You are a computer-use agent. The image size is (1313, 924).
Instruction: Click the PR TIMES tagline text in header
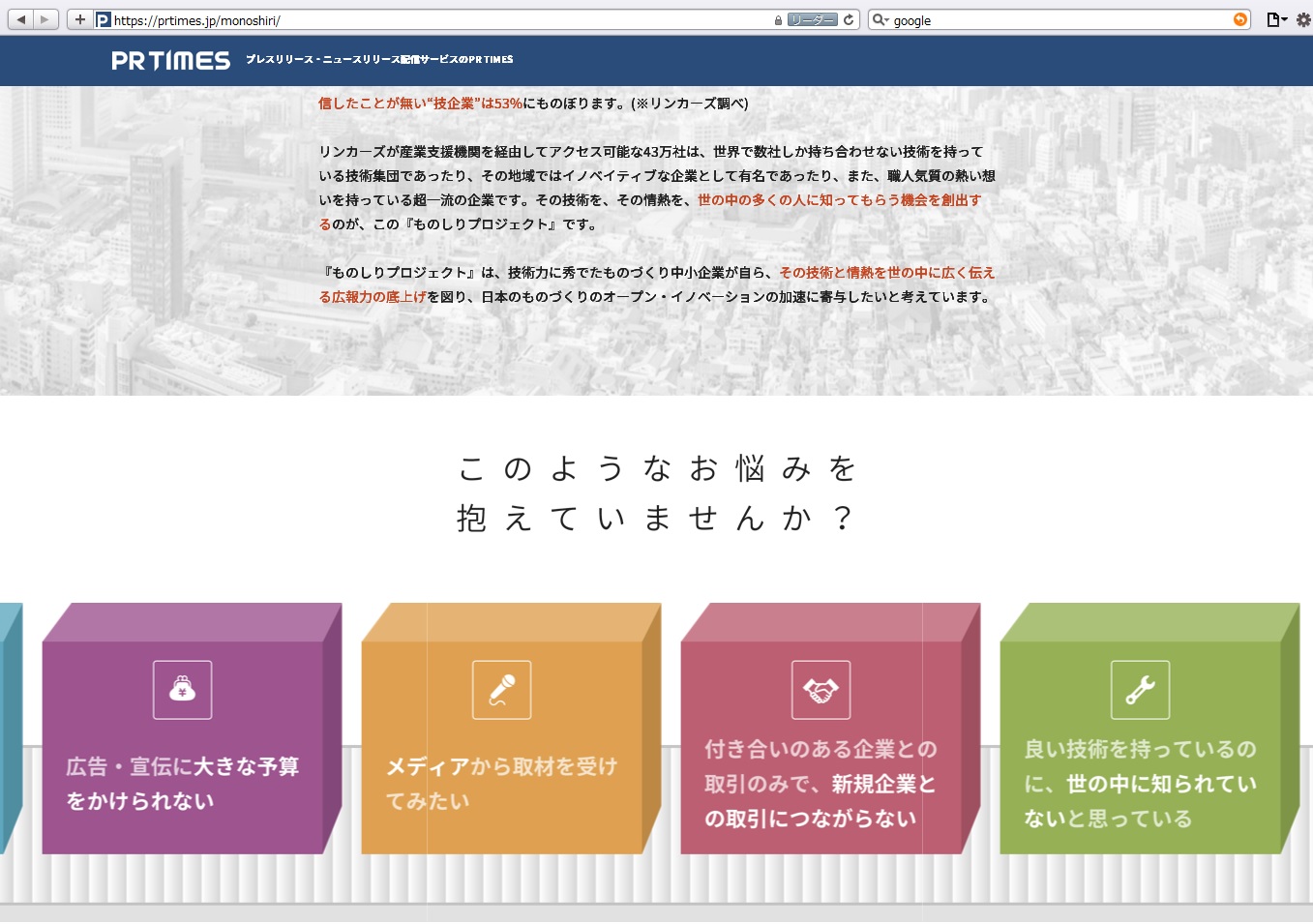click(x=379, y=60)
